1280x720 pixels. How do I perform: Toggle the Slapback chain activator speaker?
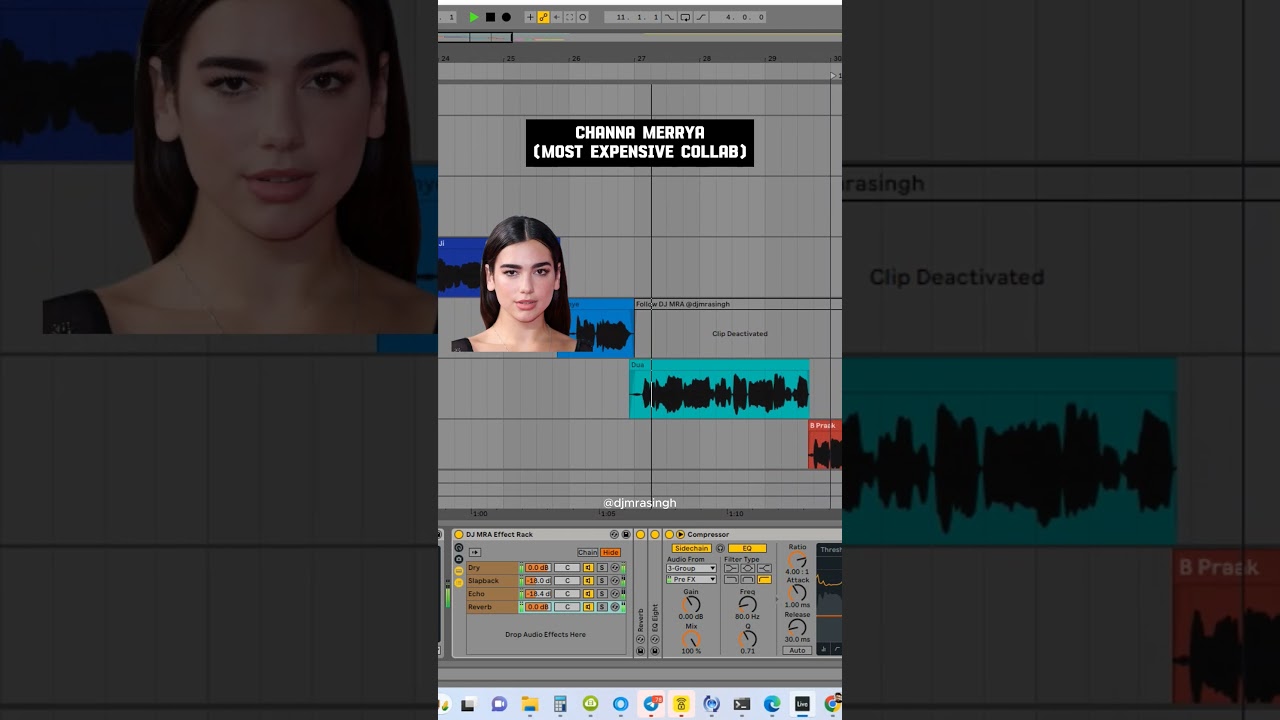[x=589, y=581]
